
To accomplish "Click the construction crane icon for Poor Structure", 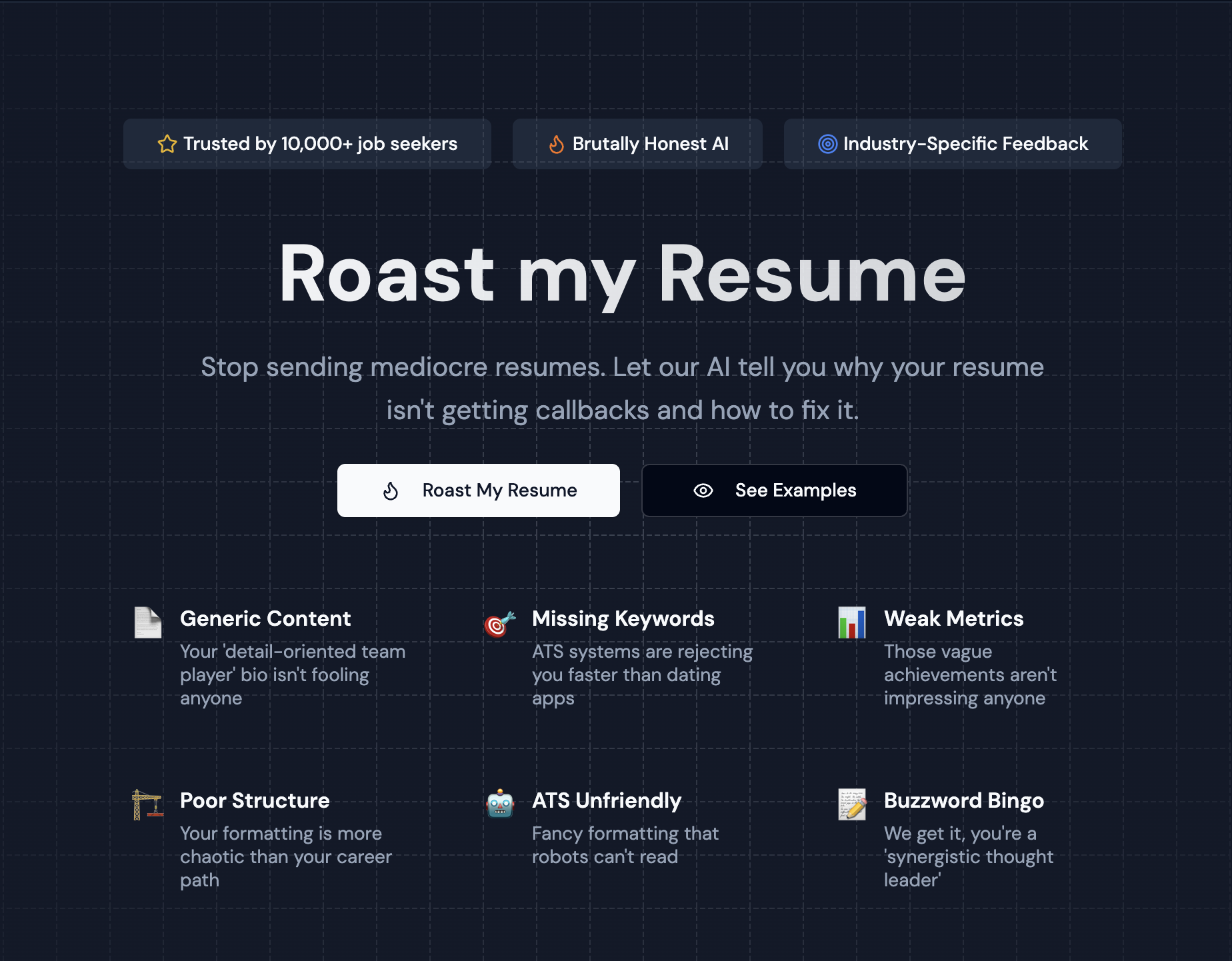I will 148,806.
